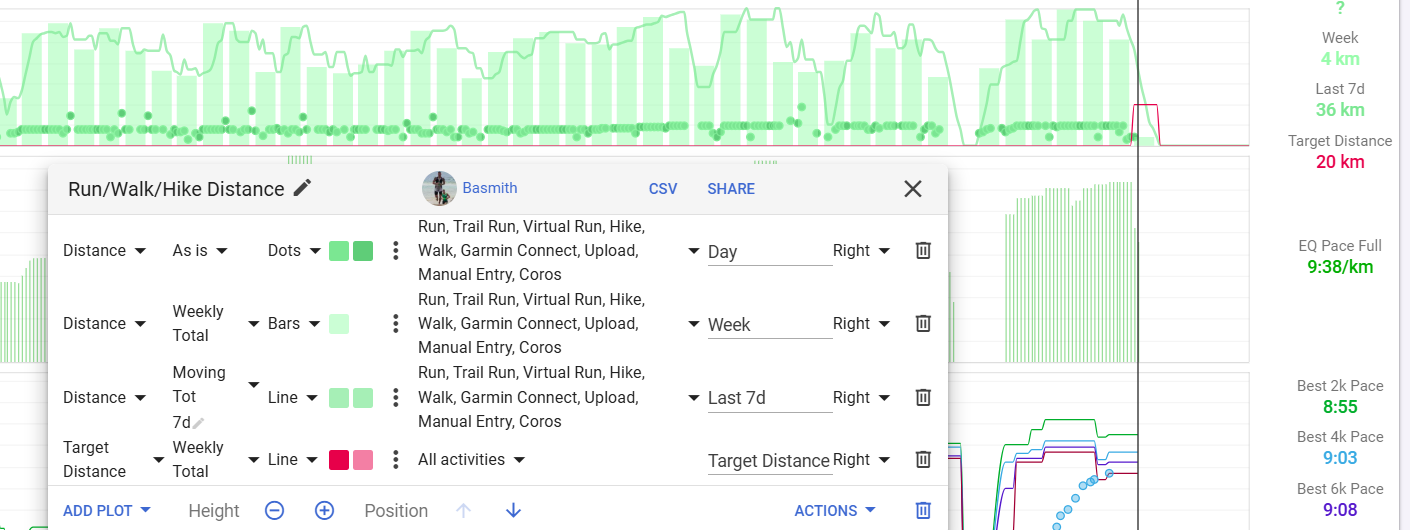1410x530 pixels.
Task: Expand the All activities filter dropdown
Action: tap(473, 460)
